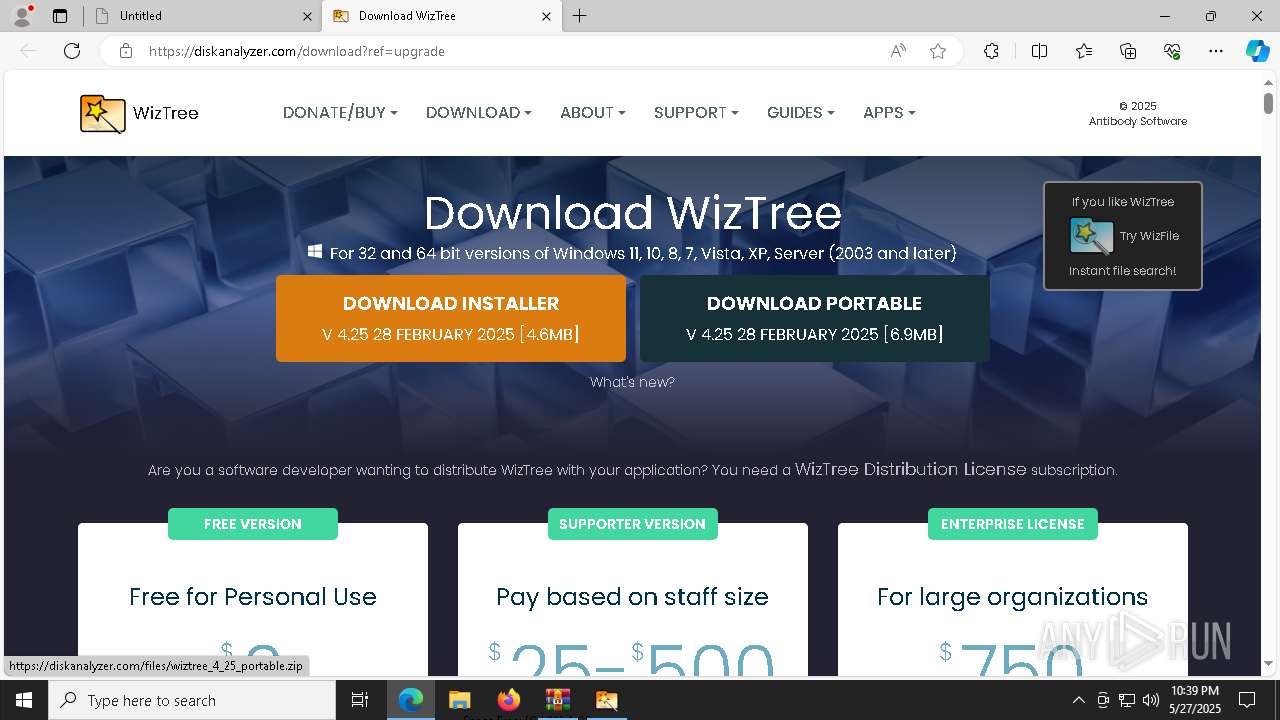View site information via the lock icon
Screen dimensions: 1280x720
126,51
